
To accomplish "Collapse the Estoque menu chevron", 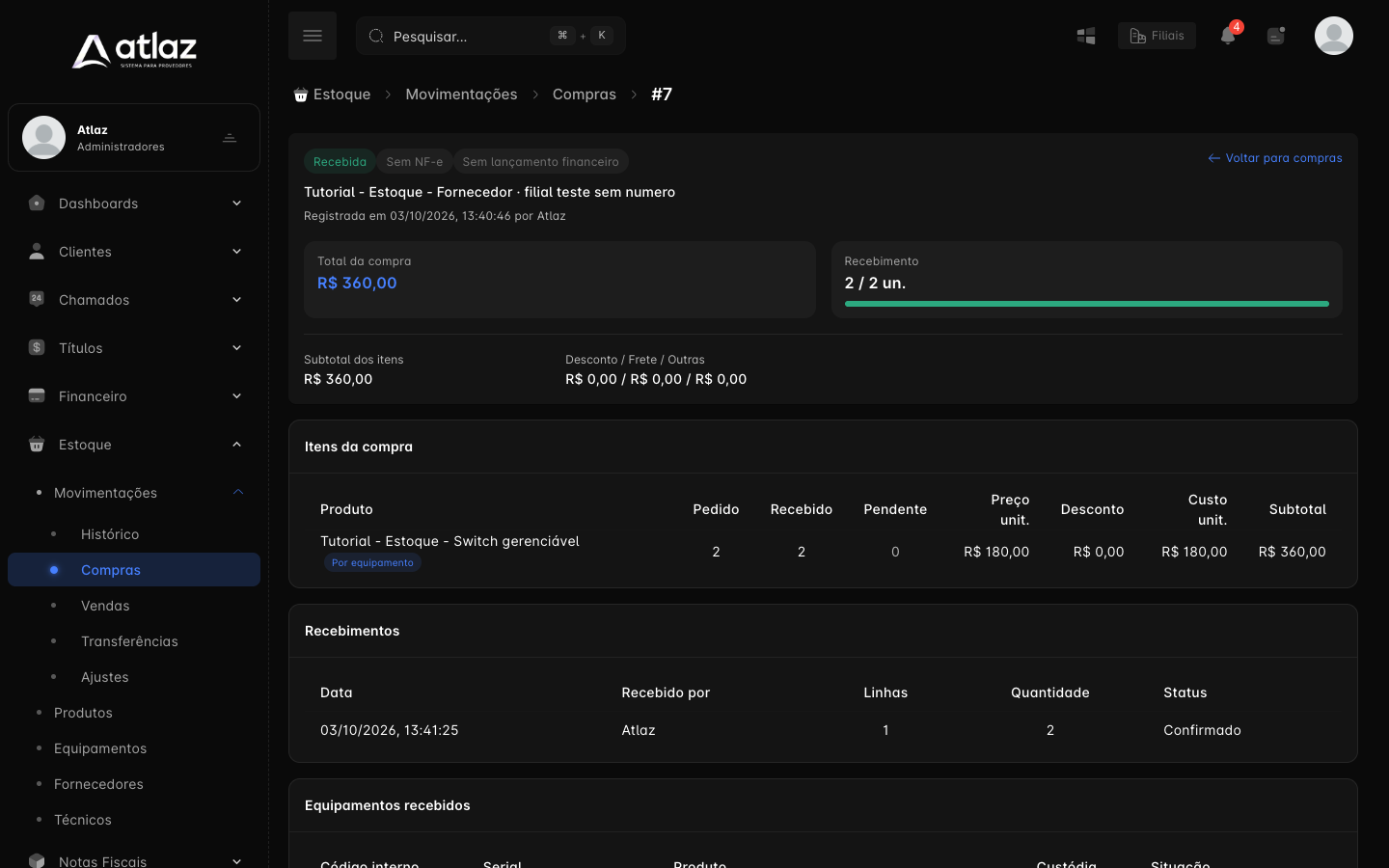I will [236, 445].
